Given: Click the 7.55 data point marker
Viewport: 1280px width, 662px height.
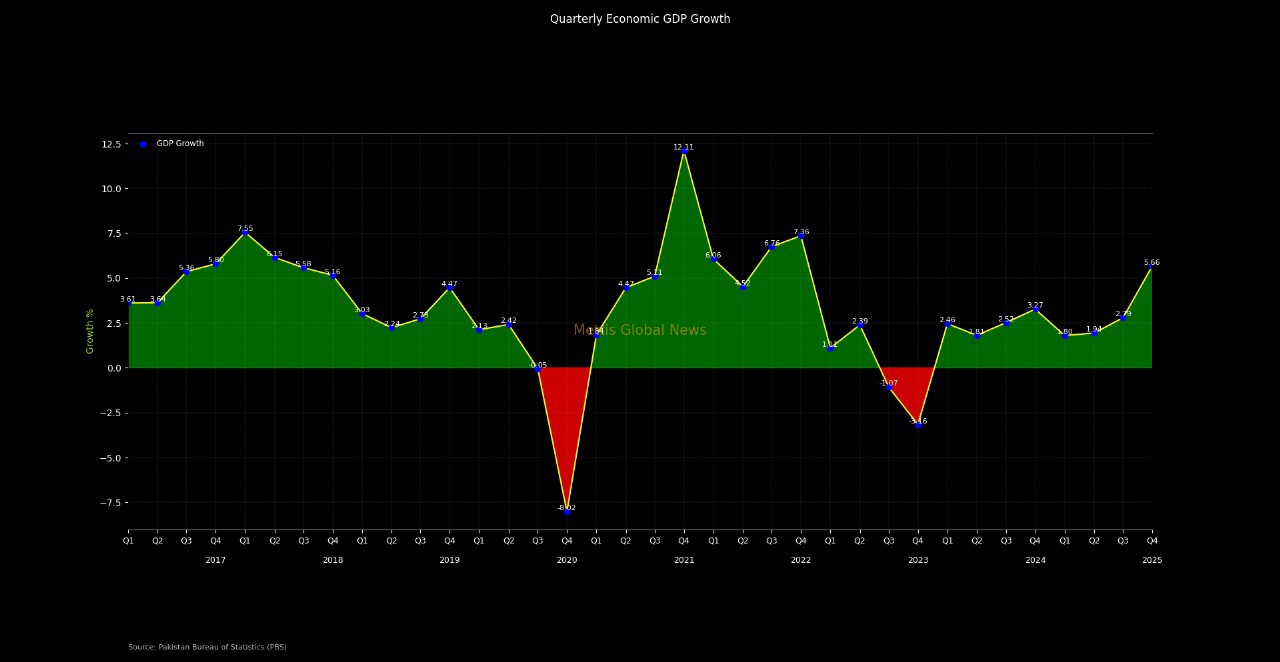Looking at the screenshot, I should (x=245, y=233).
